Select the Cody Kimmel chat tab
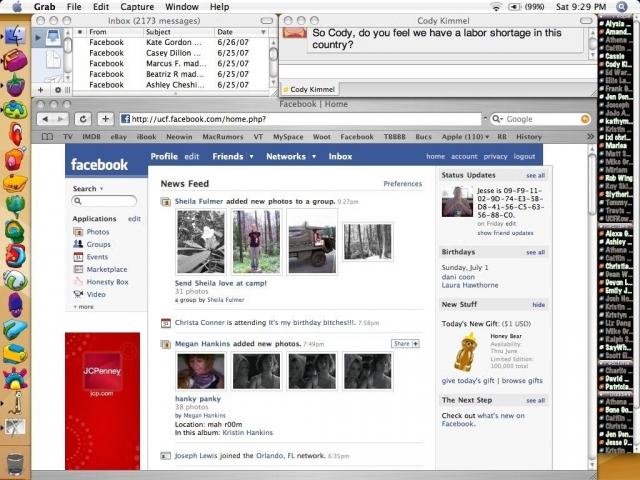The image size is (640, 480). (x=309, y=89)
